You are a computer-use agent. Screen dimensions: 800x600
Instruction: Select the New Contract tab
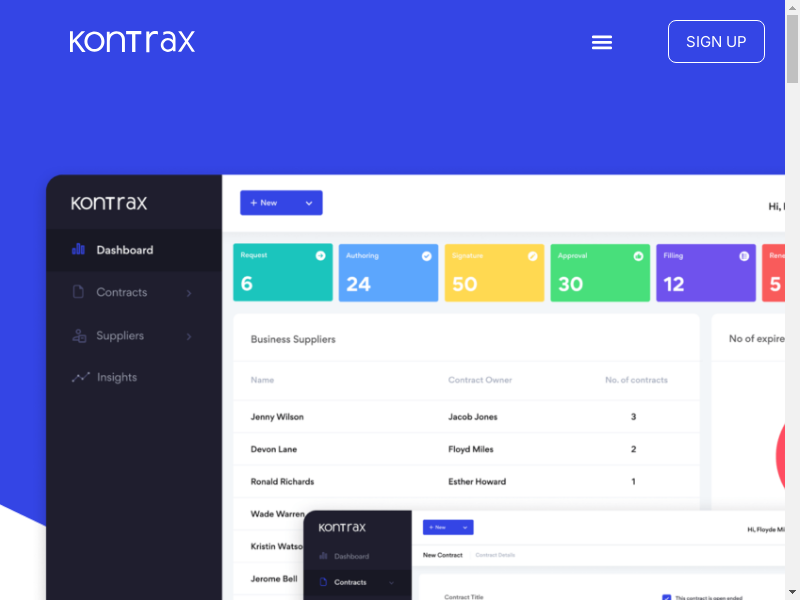(x=442, y=554)
